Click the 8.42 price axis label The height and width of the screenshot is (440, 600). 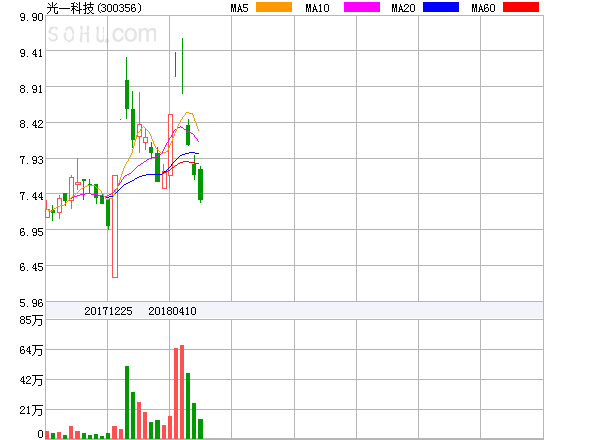[x=31, y=124]
